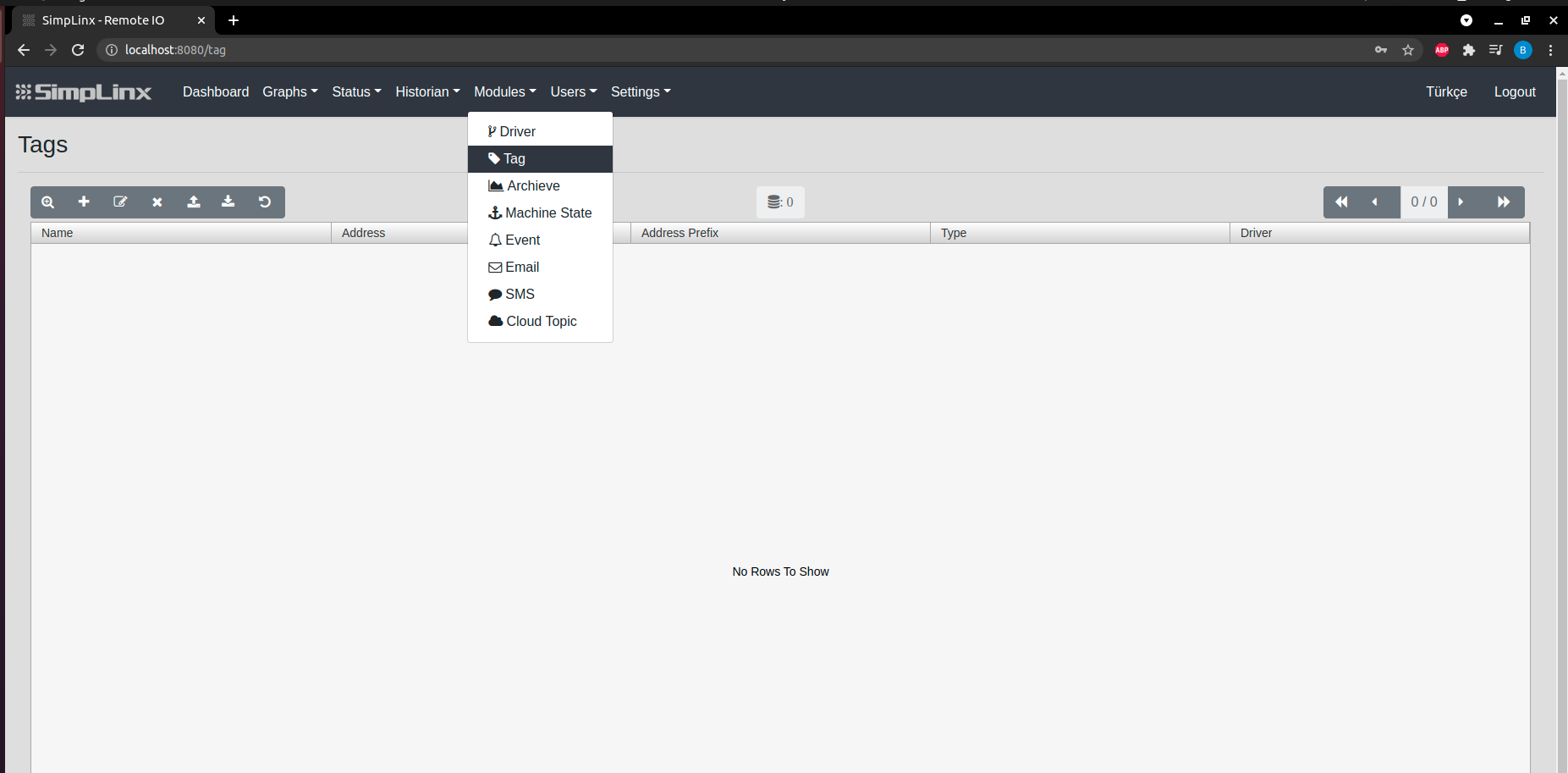Click the 0 / 0 page indicator
This screenshot has width=1568, height=773.
pos(1424,202)
